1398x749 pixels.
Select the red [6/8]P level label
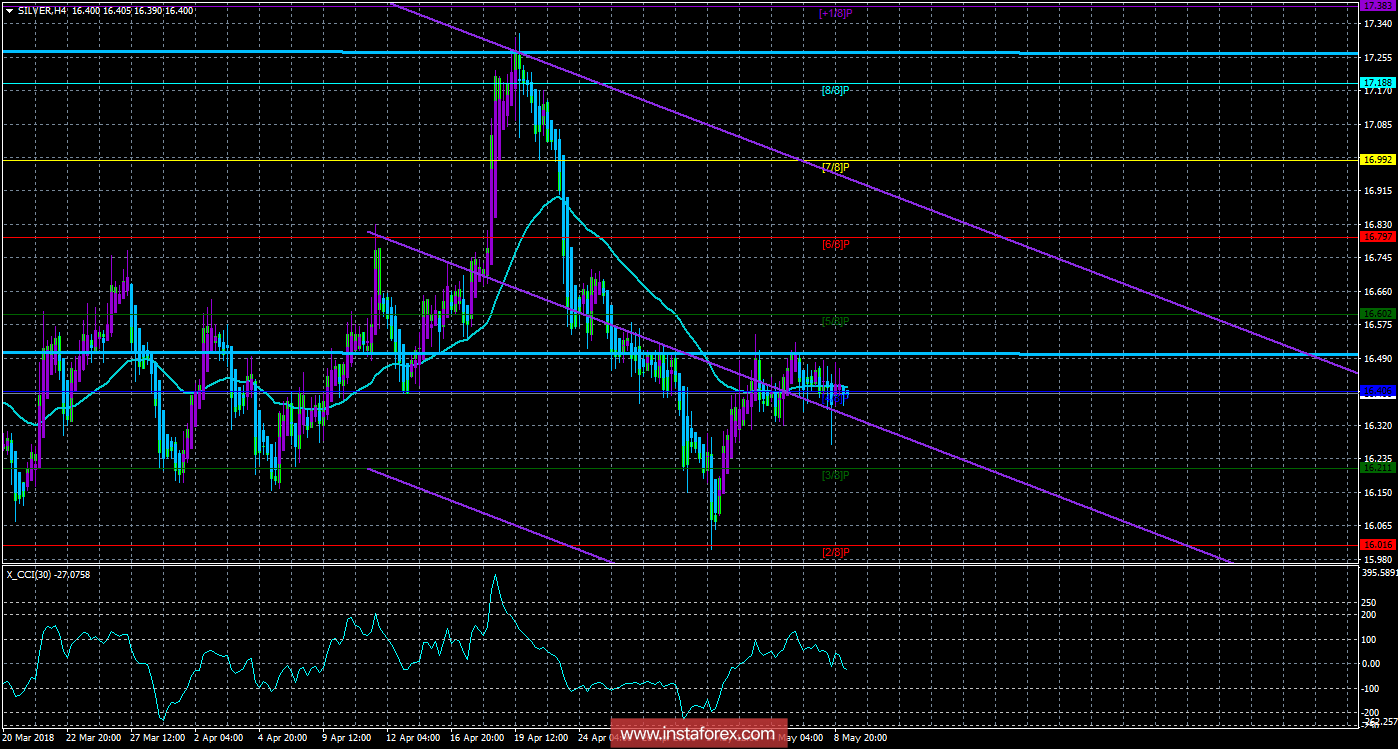(x=834, y=244)
